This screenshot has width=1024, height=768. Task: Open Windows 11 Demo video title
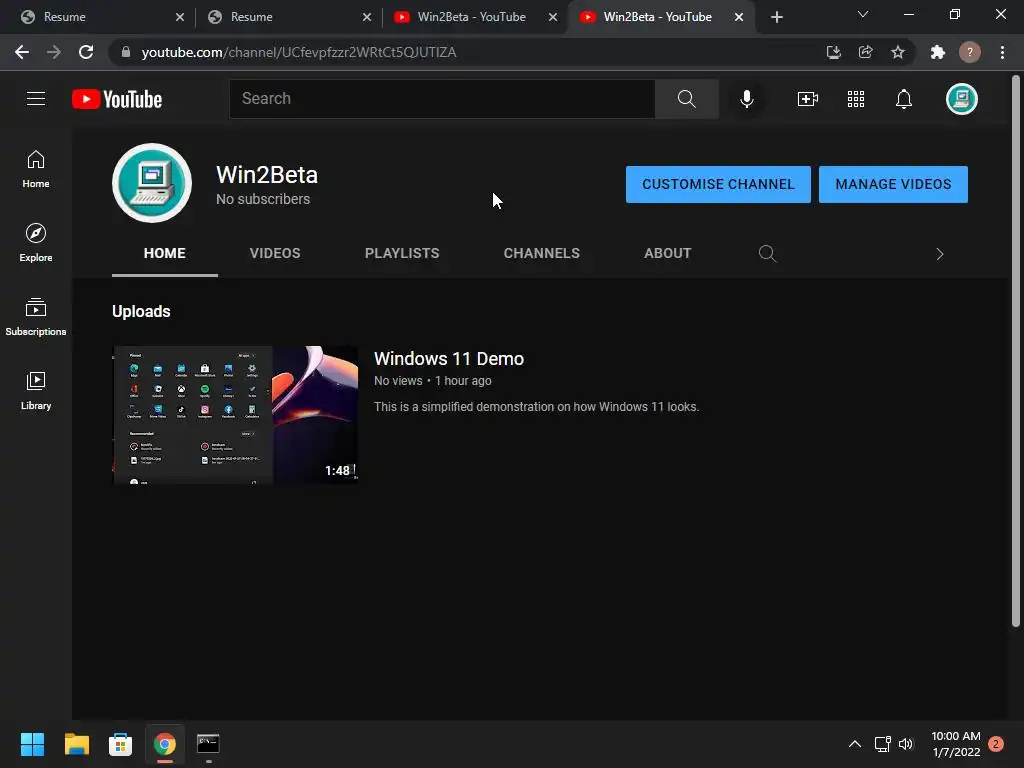[449, 359]
